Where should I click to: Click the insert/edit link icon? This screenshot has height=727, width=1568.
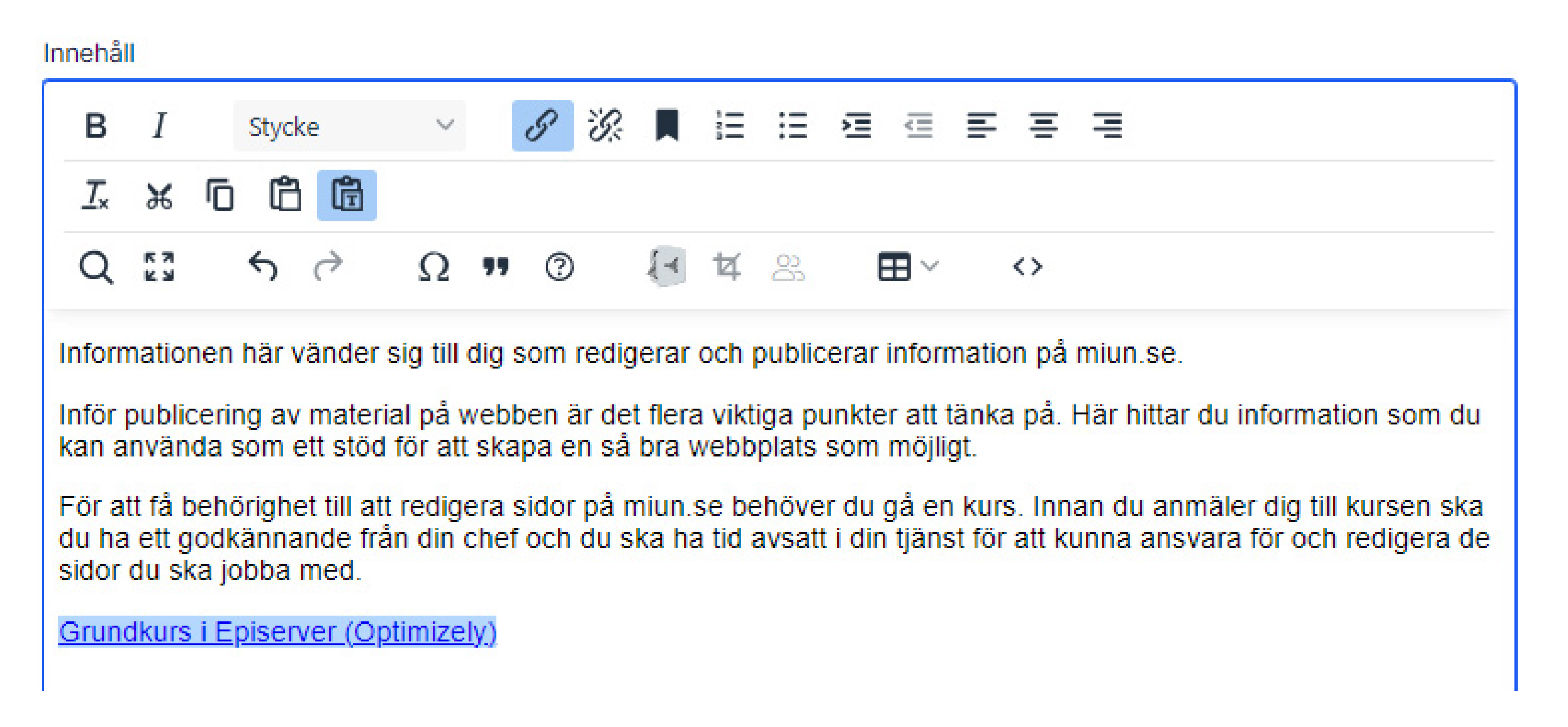(542, 126)
